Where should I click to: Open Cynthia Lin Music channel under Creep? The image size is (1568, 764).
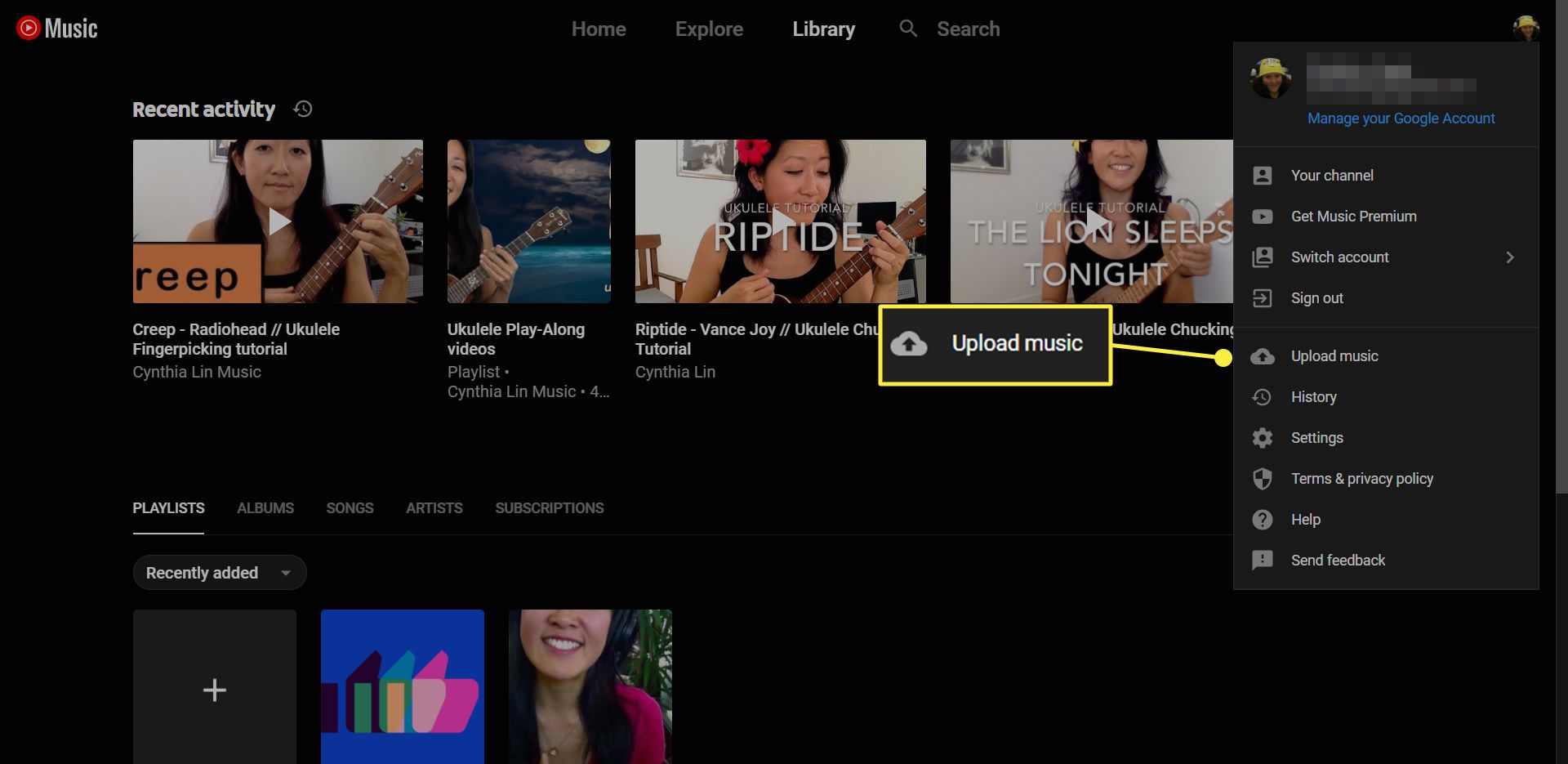click(197, 372)
